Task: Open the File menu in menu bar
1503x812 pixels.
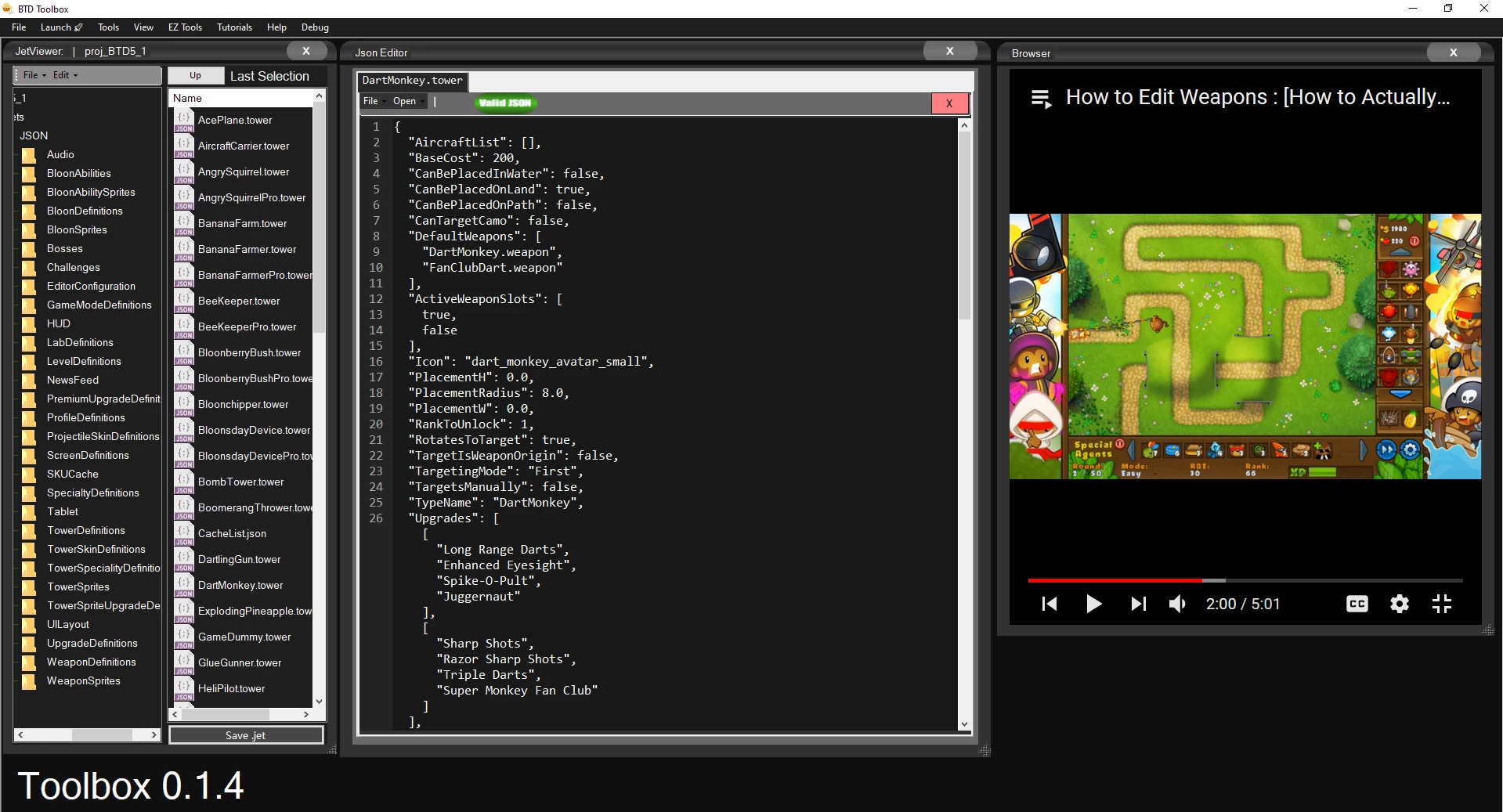Action: 19,27
